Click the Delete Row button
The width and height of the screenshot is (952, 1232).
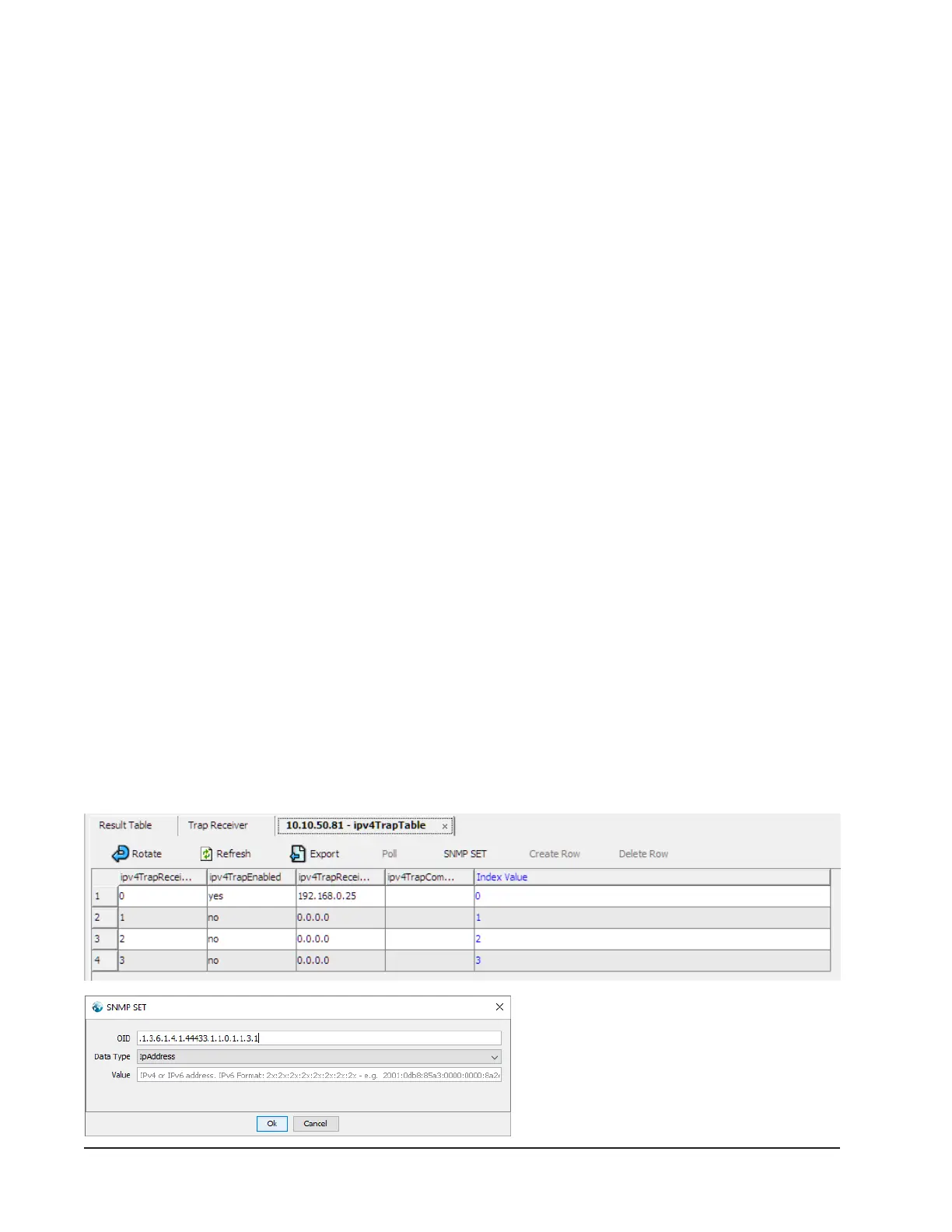(643, 854)
